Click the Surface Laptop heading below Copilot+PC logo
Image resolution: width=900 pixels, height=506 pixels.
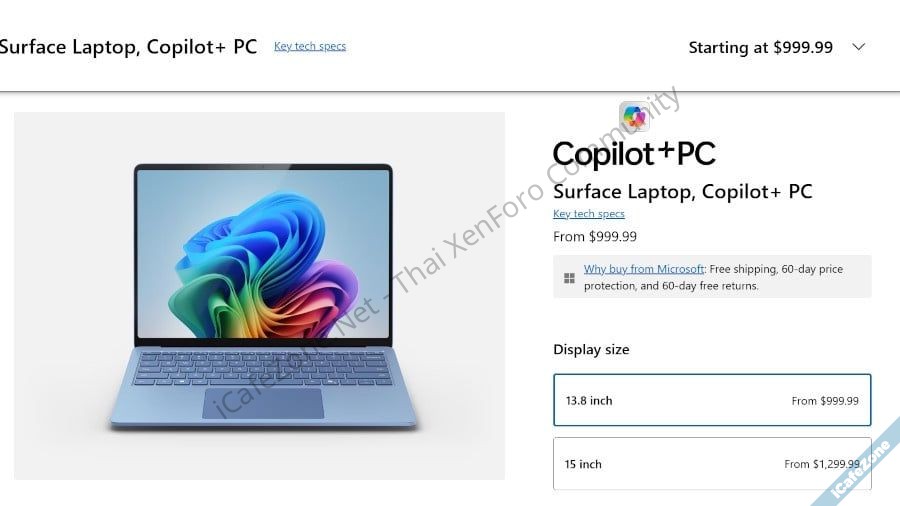tap(682, 191)
